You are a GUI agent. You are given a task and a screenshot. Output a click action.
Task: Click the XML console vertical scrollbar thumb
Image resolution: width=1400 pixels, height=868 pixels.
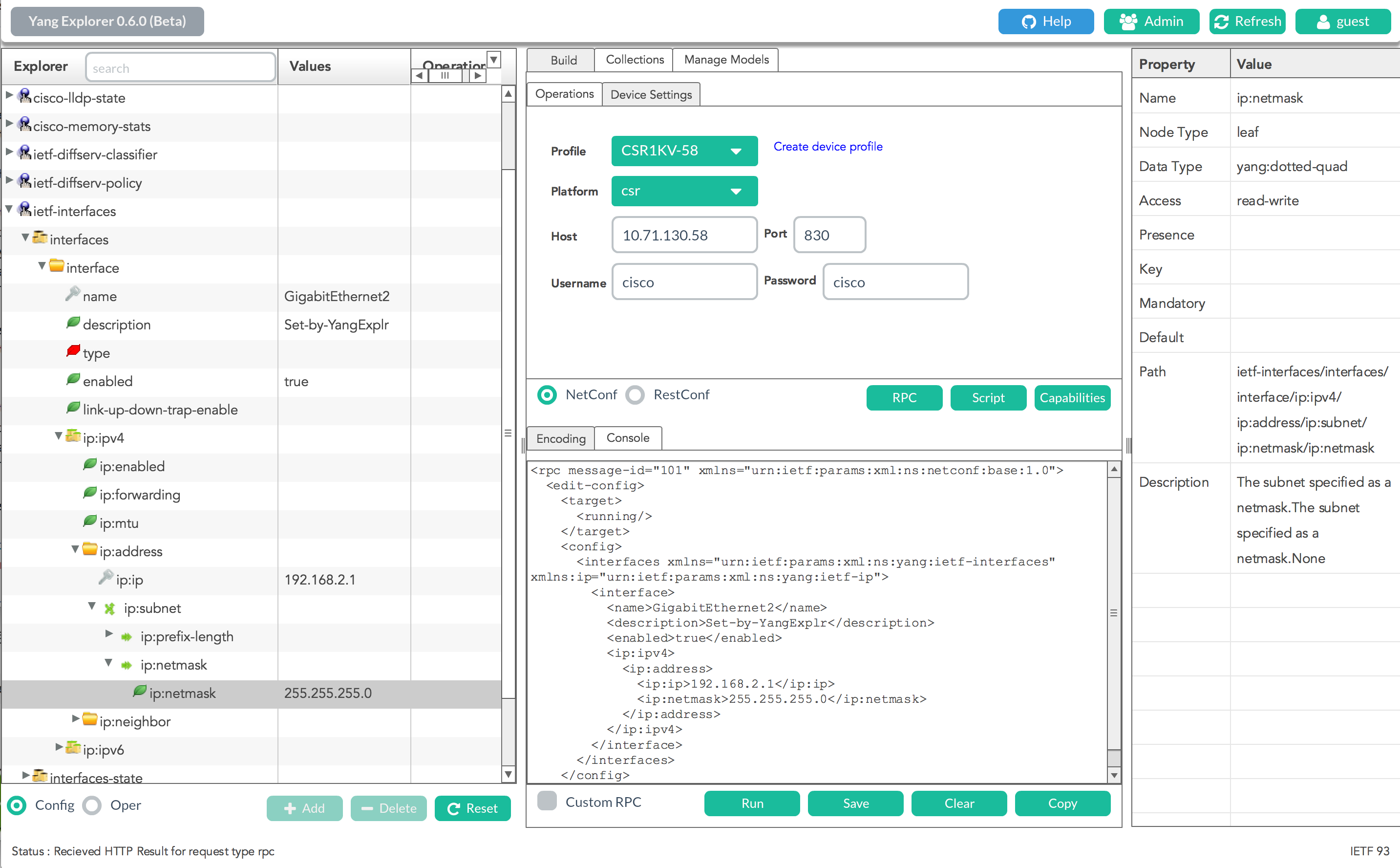click(x=1114, y=613)
